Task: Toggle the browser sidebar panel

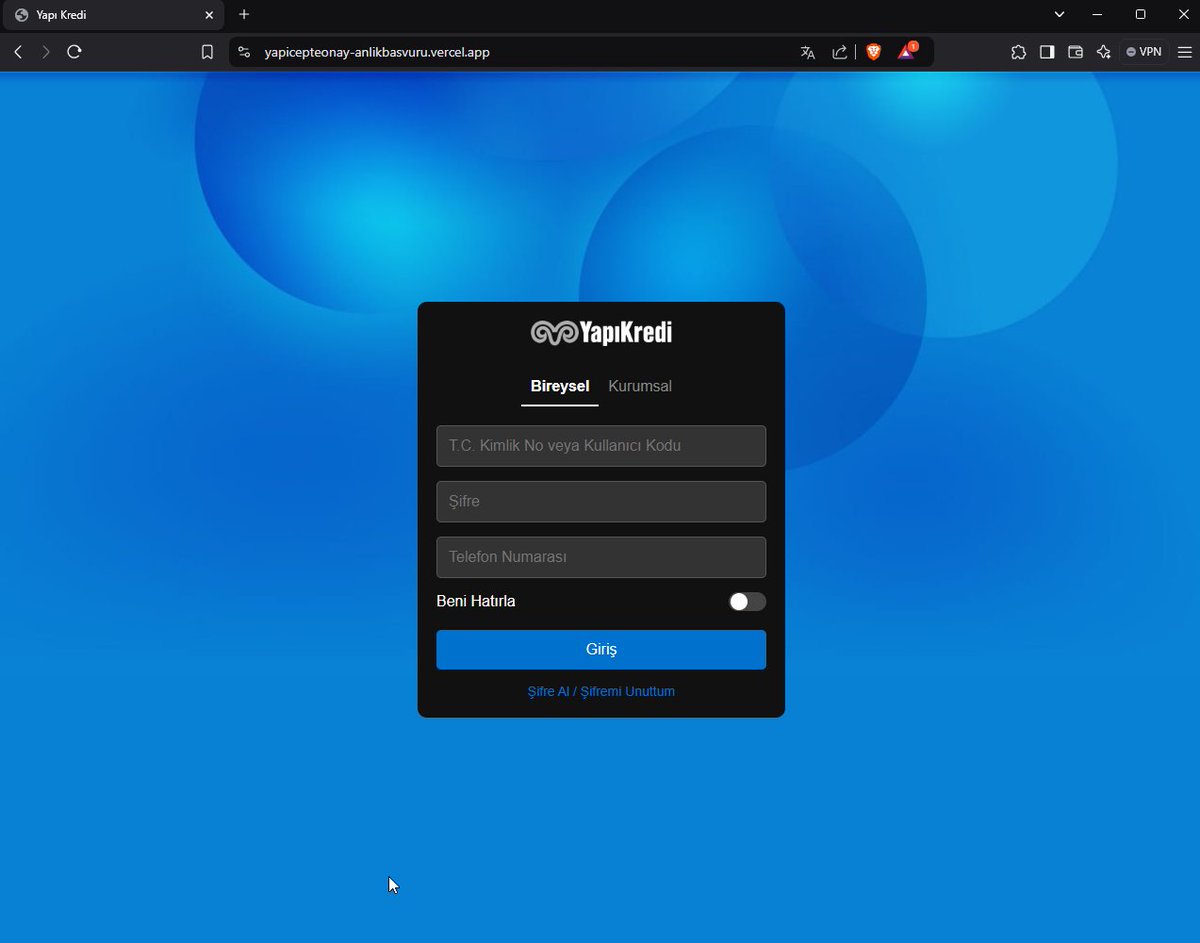Action: (x=1047, y=52)
